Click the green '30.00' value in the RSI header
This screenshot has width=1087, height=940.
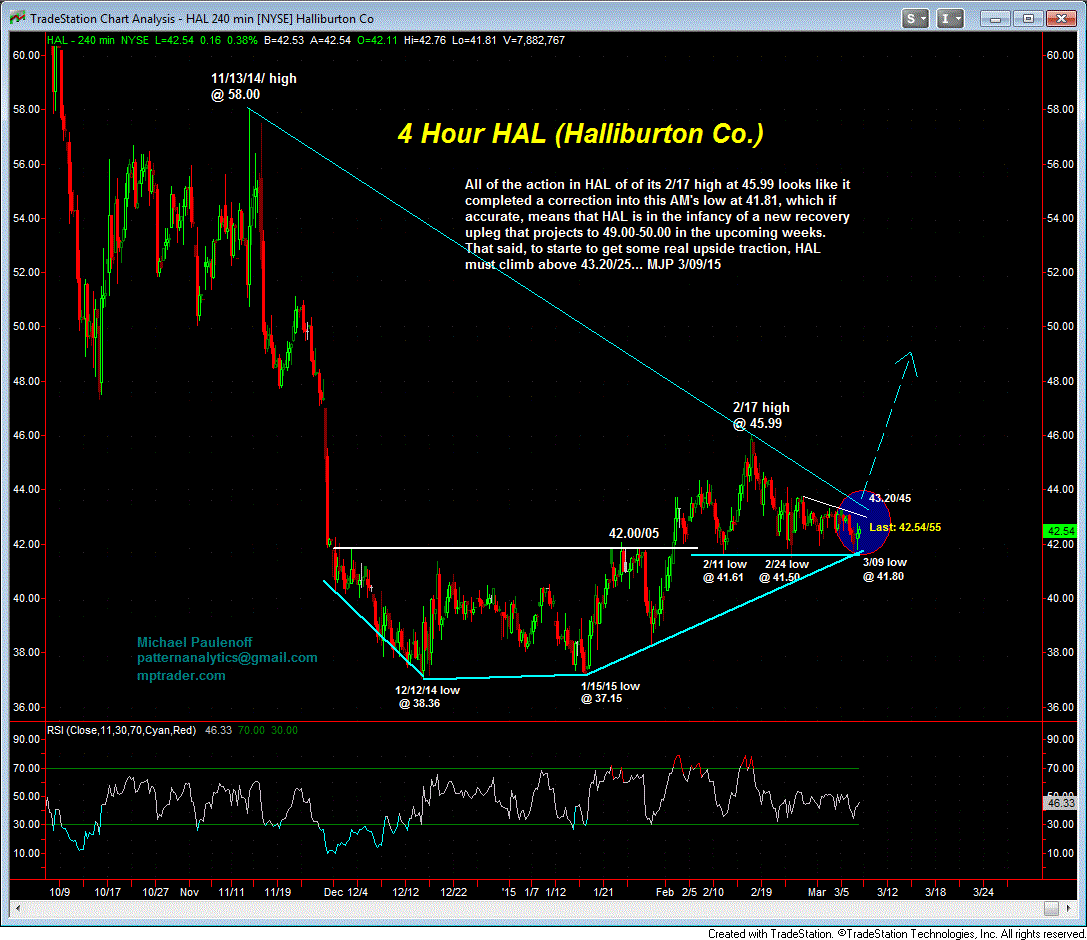coord(284,730)
